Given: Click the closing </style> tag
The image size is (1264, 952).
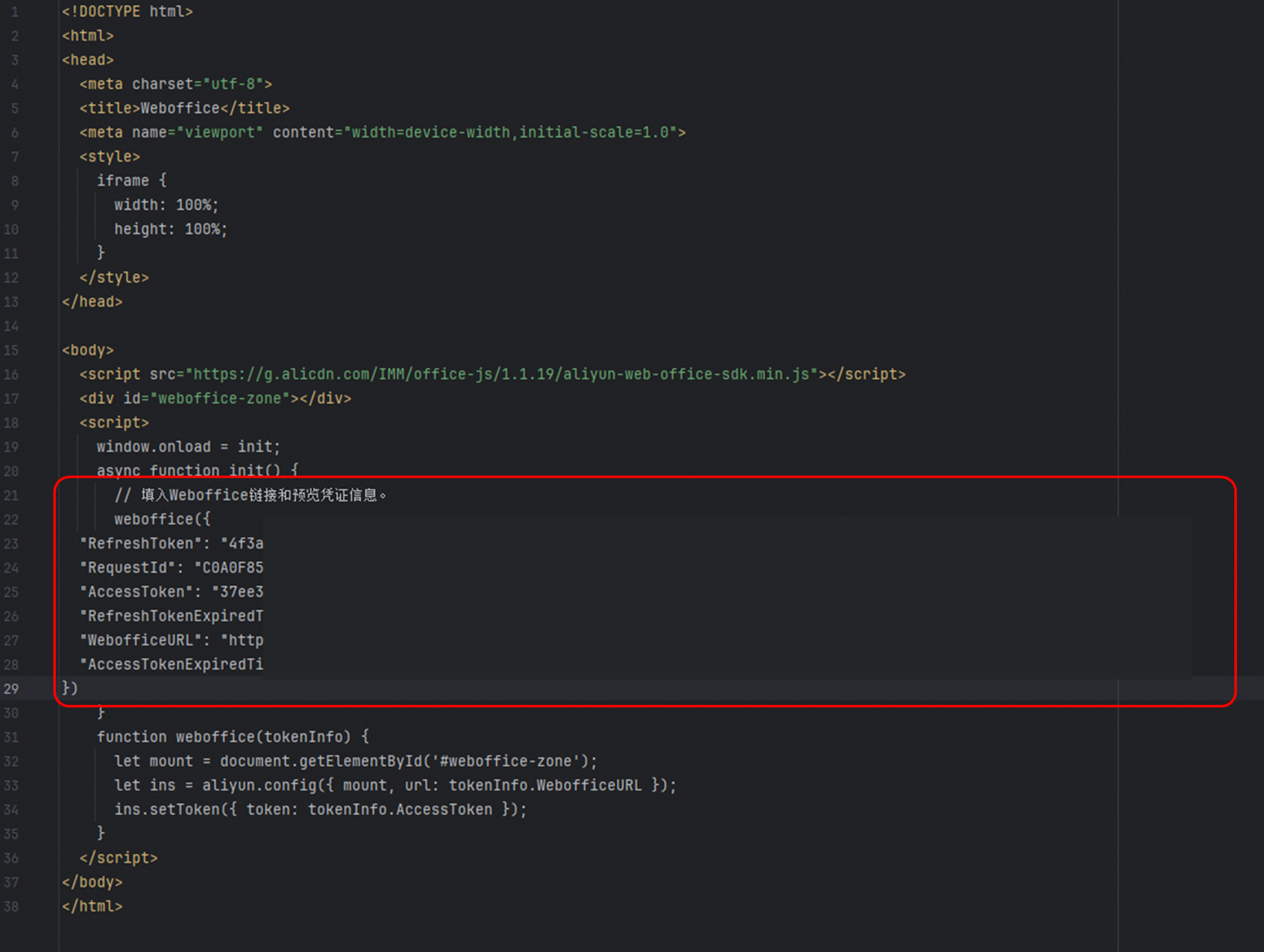Looking at the screenshot, I should [114, 278].
